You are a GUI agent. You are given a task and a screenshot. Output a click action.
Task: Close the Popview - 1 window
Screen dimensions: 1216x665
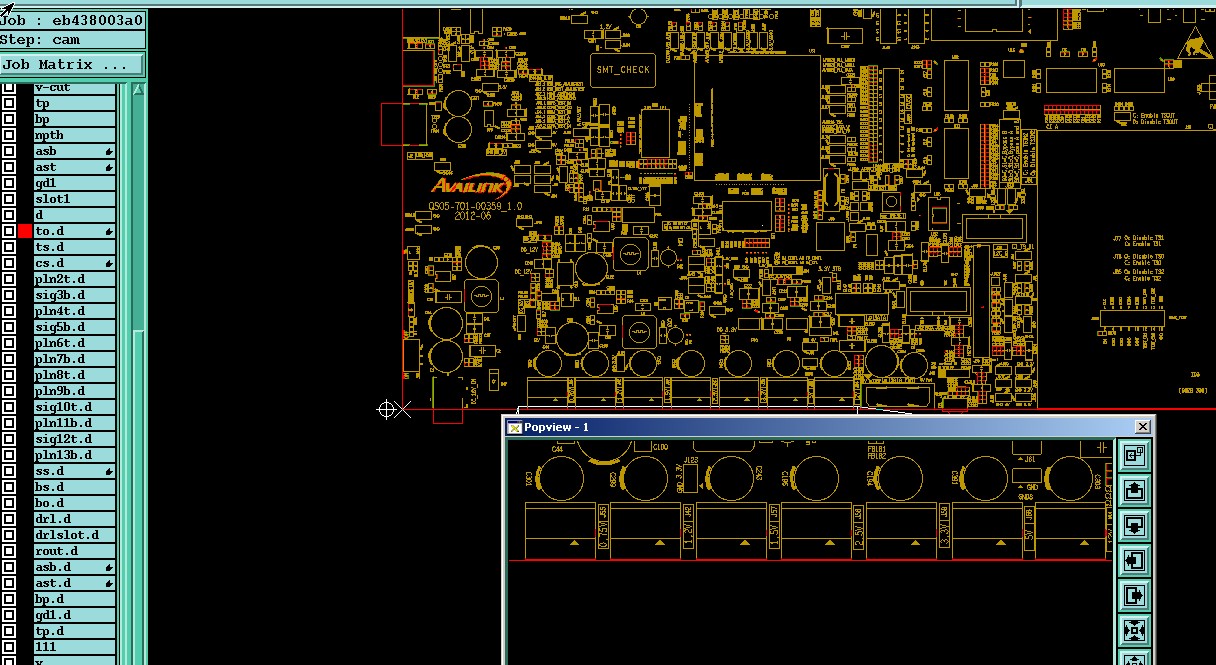(1142, 427)
